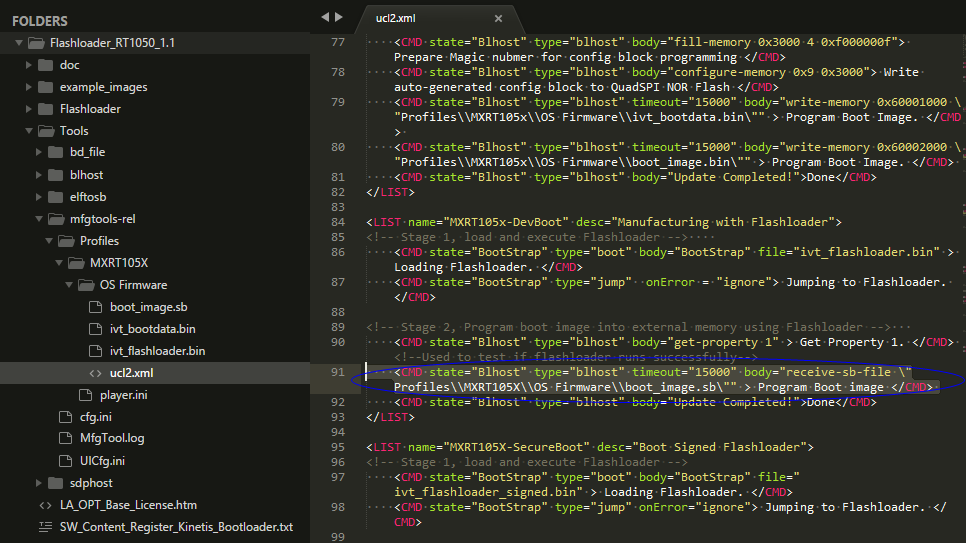This screenshot has width=966, height=543.
Task: Click "MXRT105X-SecureBoot" name on line 95
Action: 516,447
